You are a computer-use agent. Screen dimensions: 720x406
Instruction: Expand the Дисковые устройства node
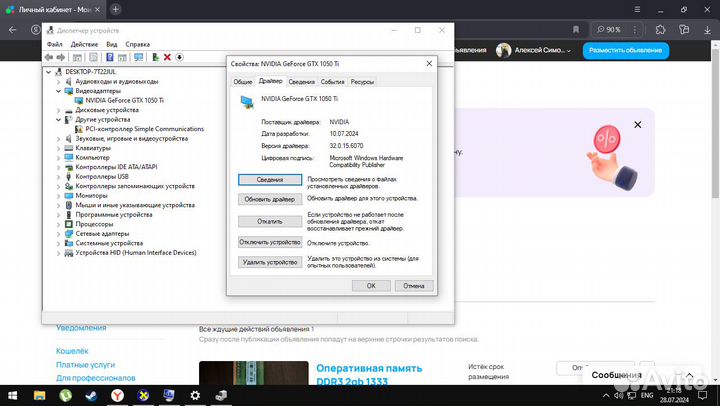pyautogui.click(x=58, y=110)
